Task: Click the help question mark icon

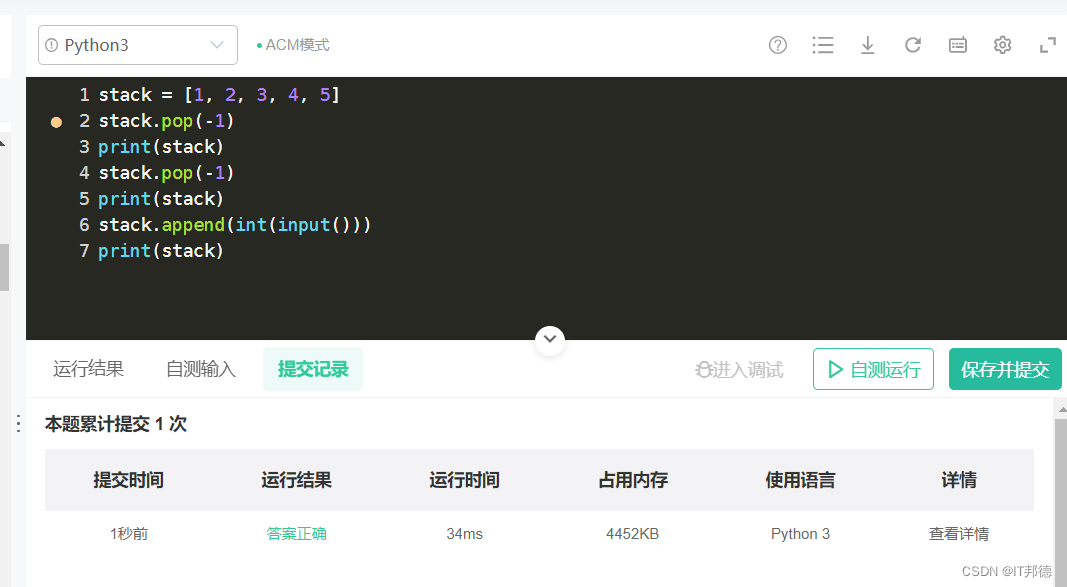Action: 778,45
